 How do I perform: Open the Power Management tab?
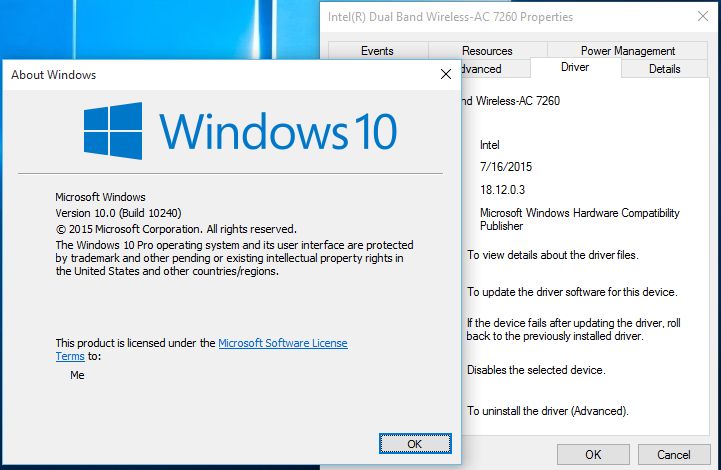[628, 51]
